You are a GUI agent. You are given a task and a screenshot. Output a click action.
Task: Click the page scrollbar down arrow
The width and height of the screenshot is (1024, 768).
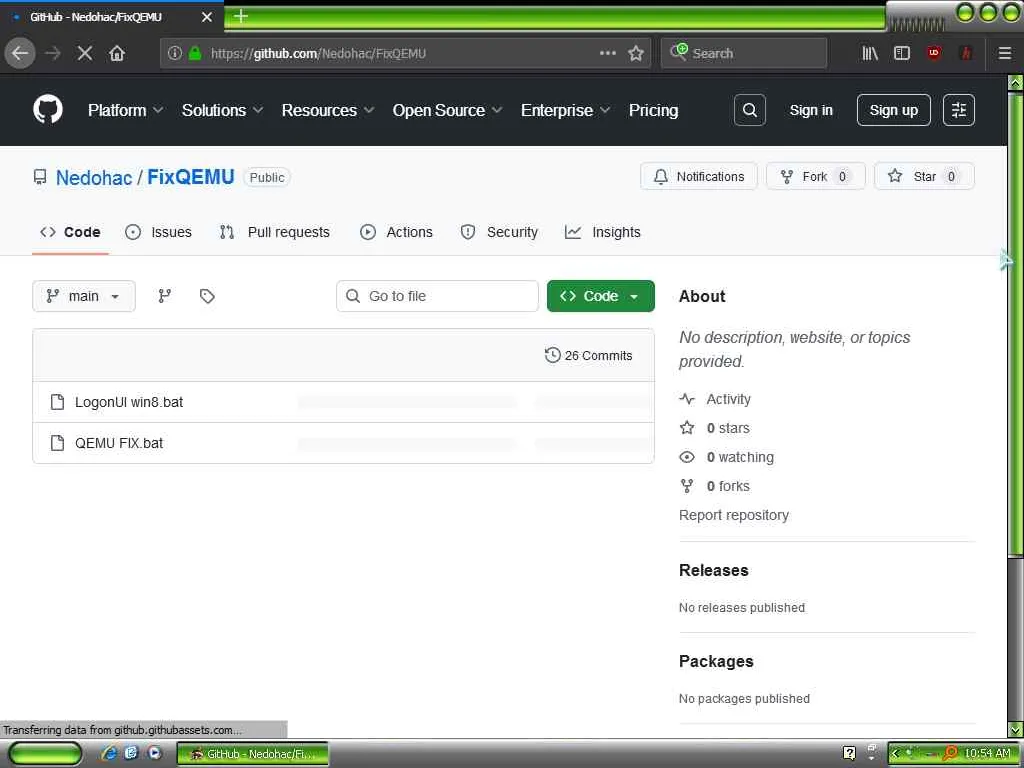click(x=1016, y=729)
